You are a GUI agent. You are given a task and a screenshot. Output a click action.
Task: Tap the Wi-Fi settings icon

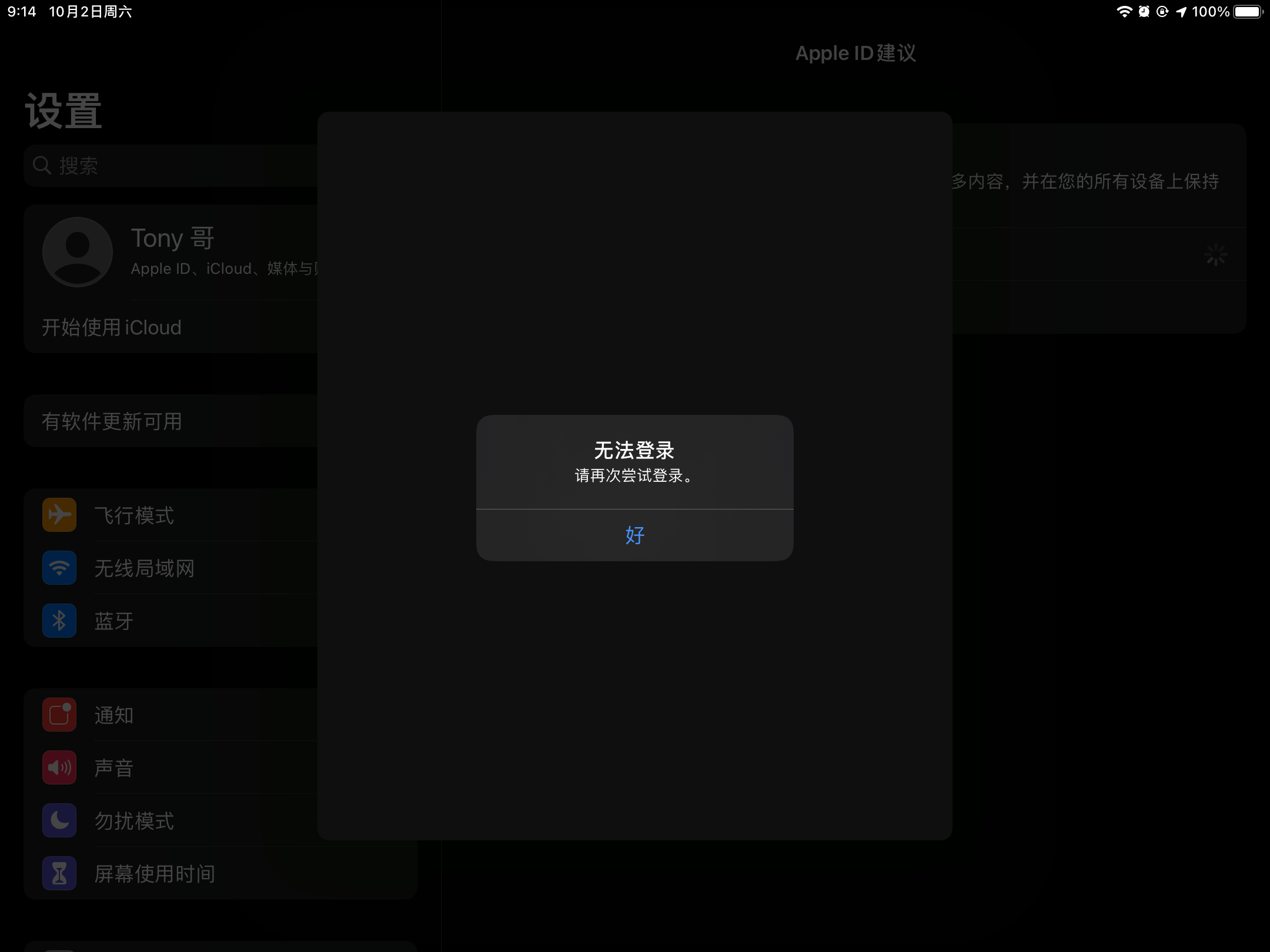[59, 568]
